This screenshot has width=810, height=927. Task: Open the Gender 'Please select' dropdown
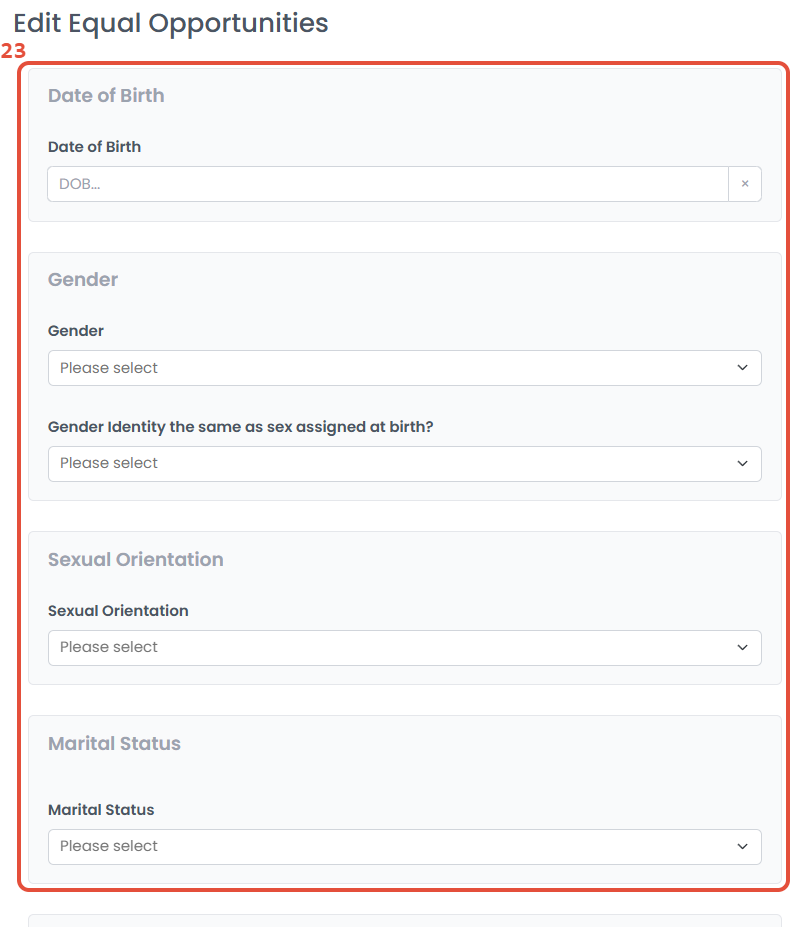click(390, 368)
